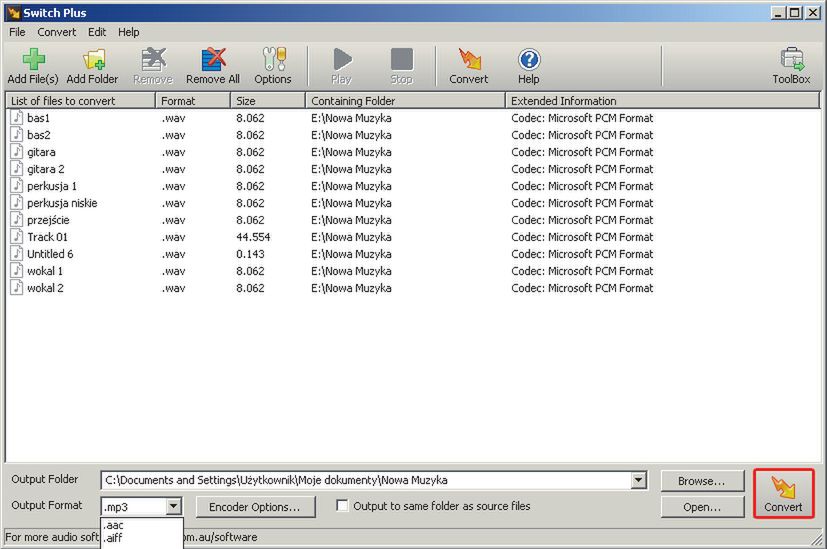
Task: Select the perkusja 1 file icon
Action: [17, 185]
